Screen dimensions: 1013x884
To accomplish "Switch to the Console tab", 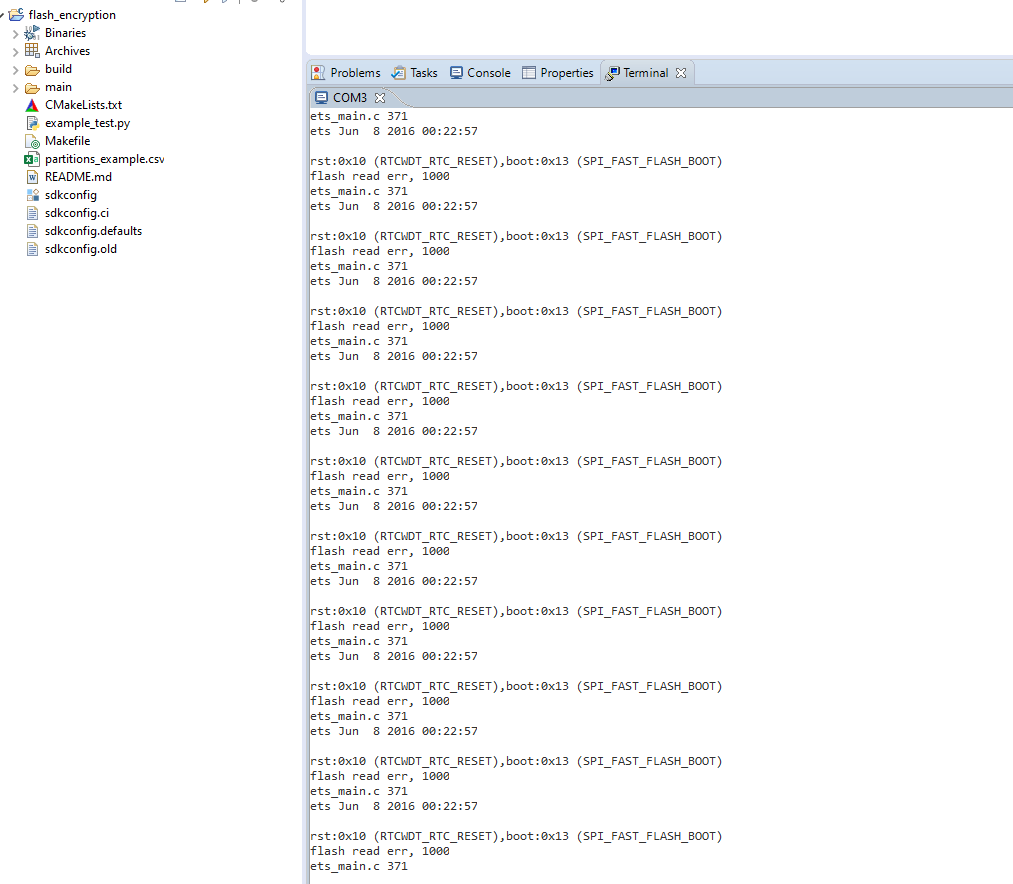I will click(x=480, y=72).
